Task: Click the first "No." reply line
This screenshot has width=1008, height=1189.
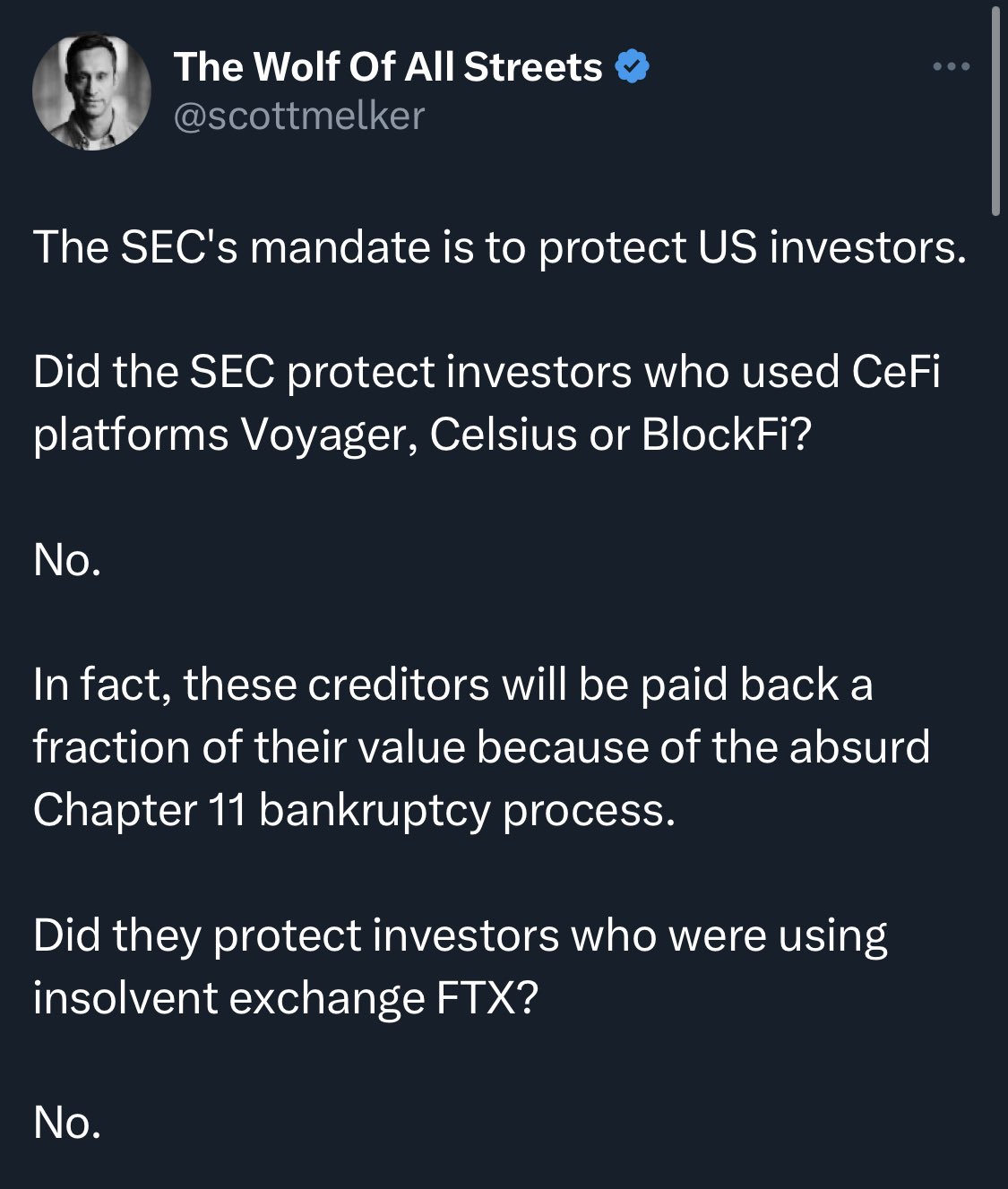Action: point(67,560)
